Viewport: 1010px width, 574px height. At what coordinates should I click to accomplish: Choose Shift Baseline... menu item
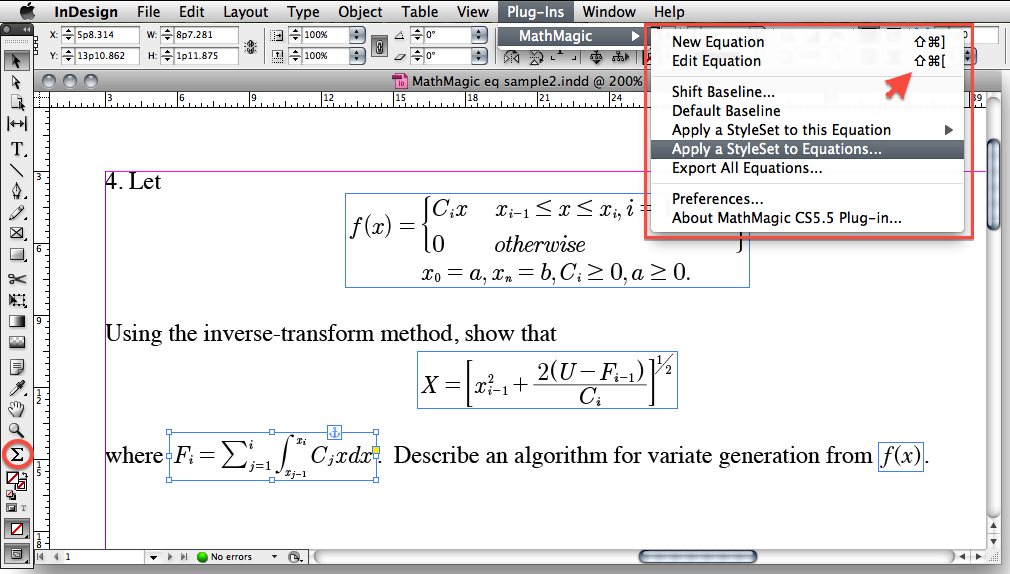[808, 91]
